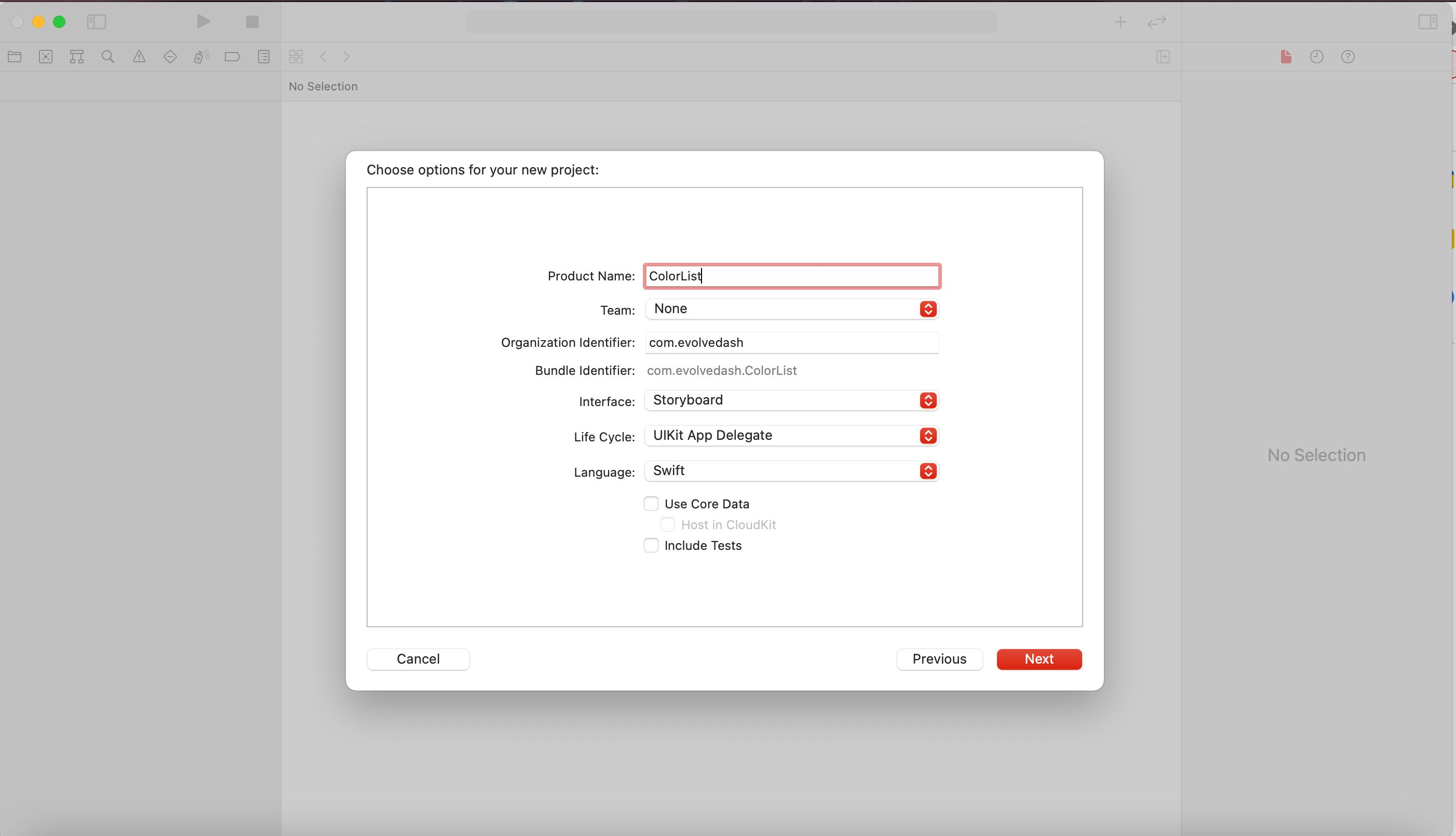Open the Breakpoint navigator icon
This screenshot has width=1456, height=836.
pos(232,56)
